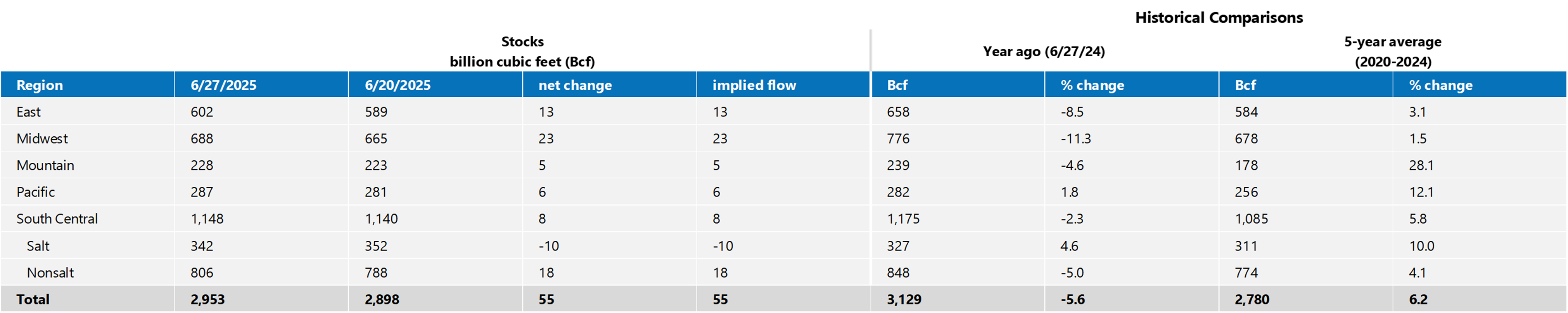Screen dimensions: 1568x313
Task: Click the implied flow column header
Action: [754, 85]
